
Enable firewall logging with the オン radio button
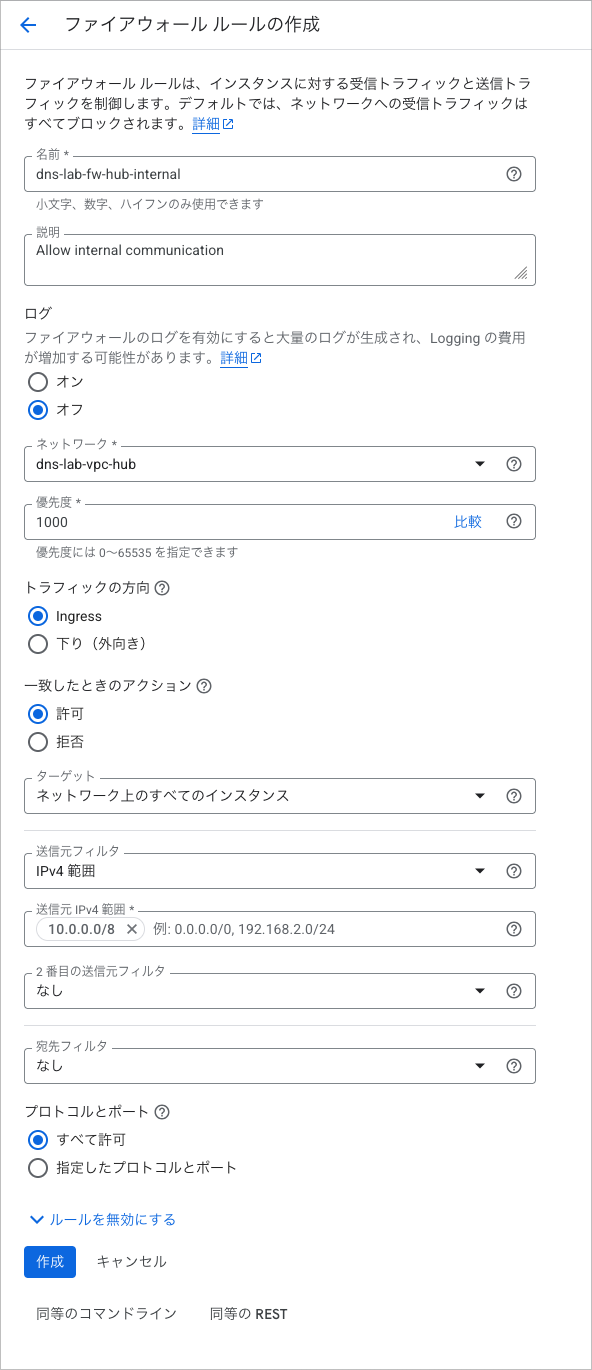click(x=37, y=382)
